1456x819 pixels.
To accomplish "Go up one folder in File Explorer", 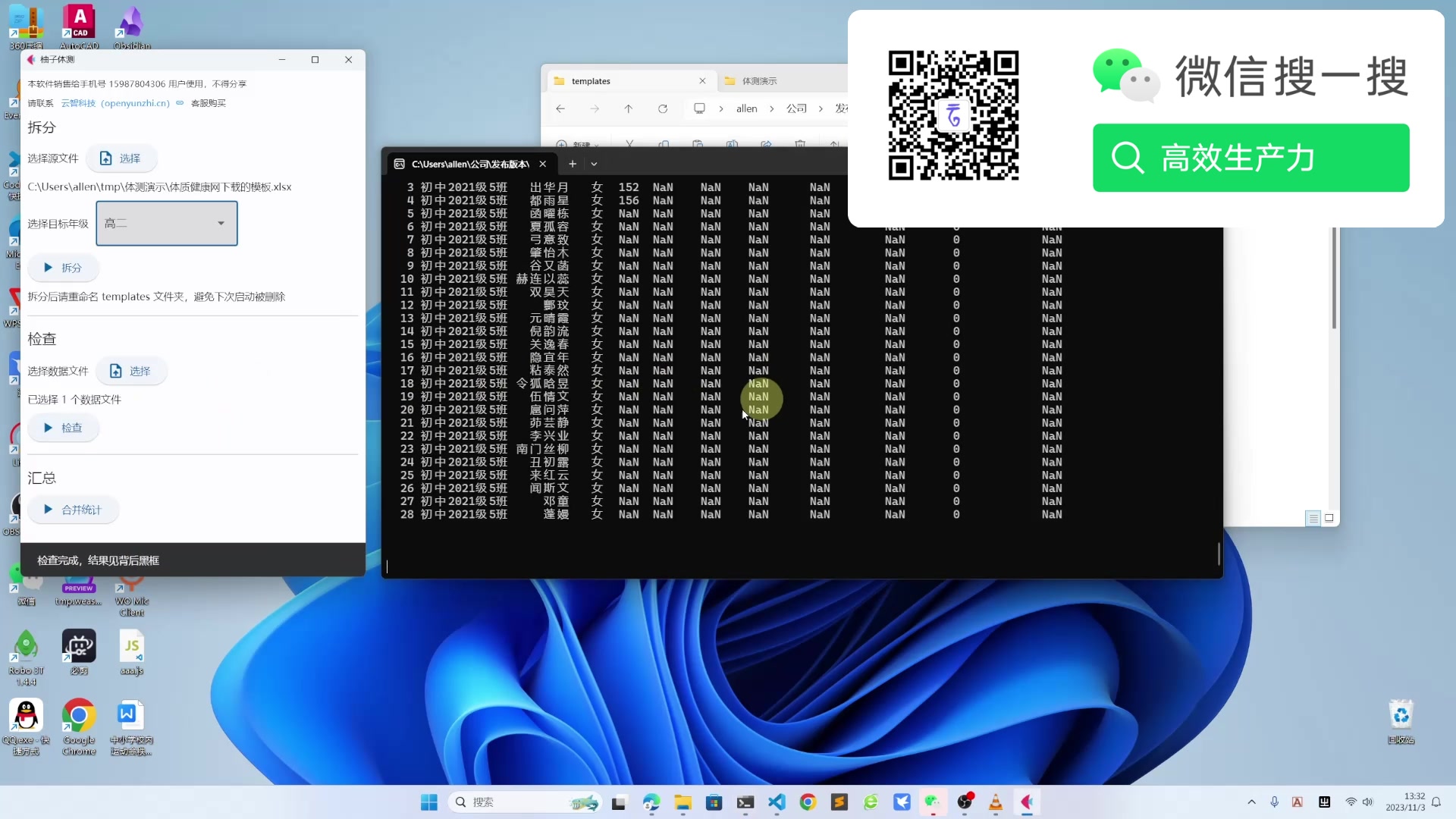I will coord(629,108).
